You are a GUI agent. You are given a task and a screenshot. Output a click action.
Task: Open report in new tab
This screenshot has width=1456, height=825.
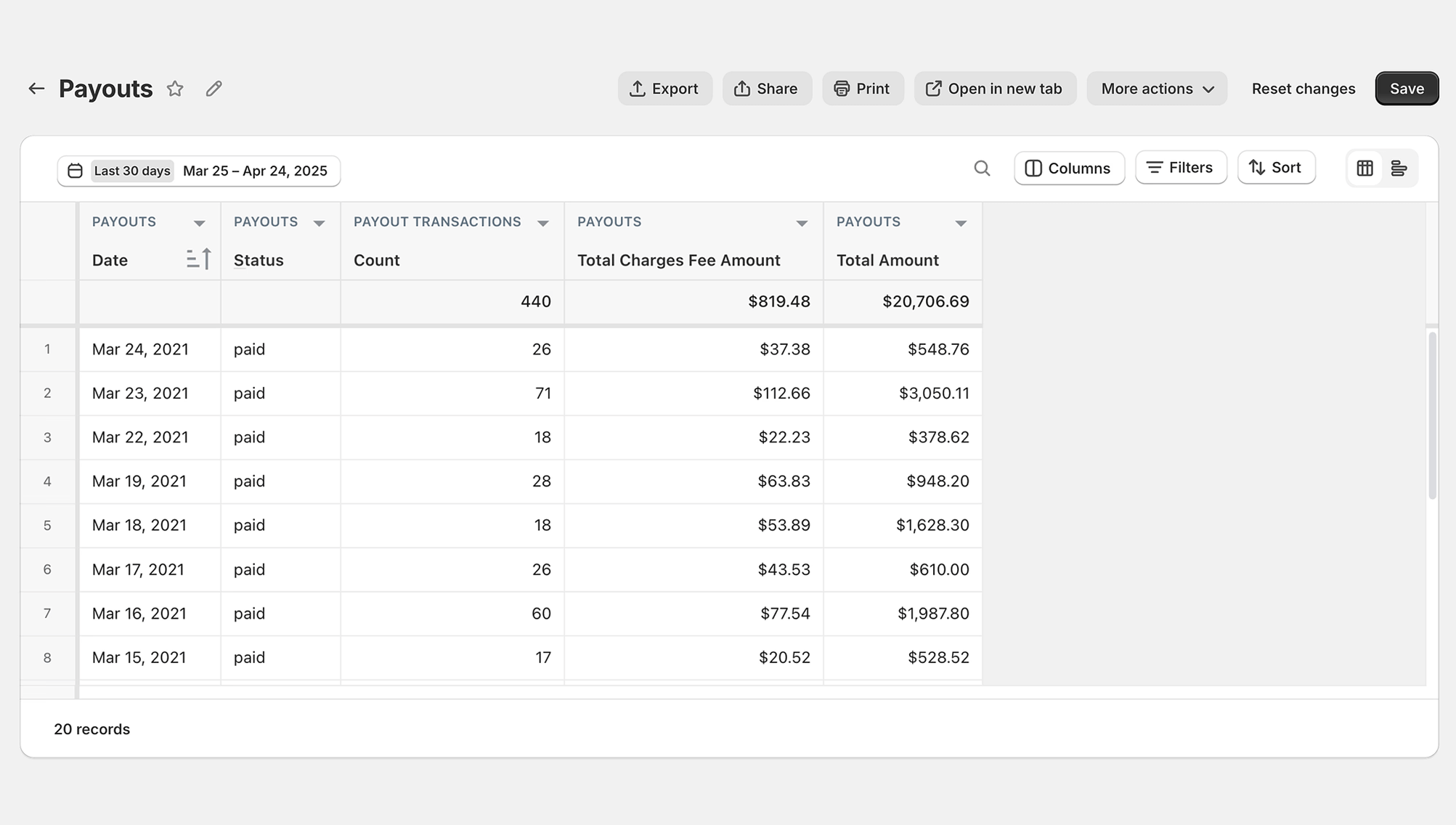coord(994,89)
